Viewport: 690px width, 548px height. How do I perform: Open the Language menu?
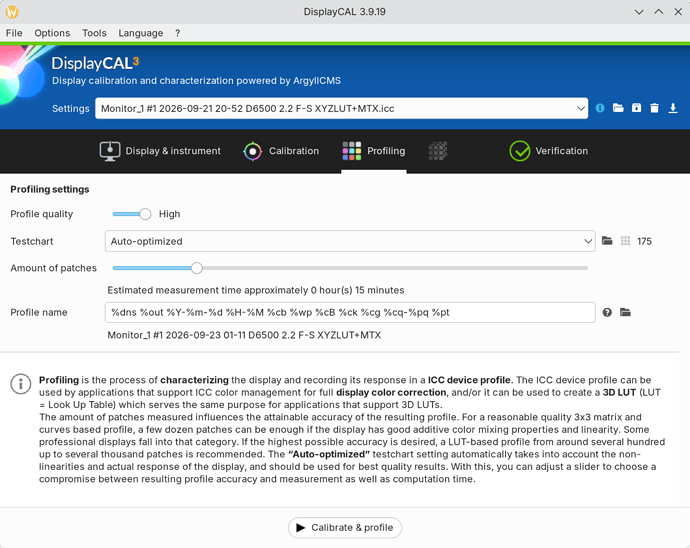[x=140, y=33]
